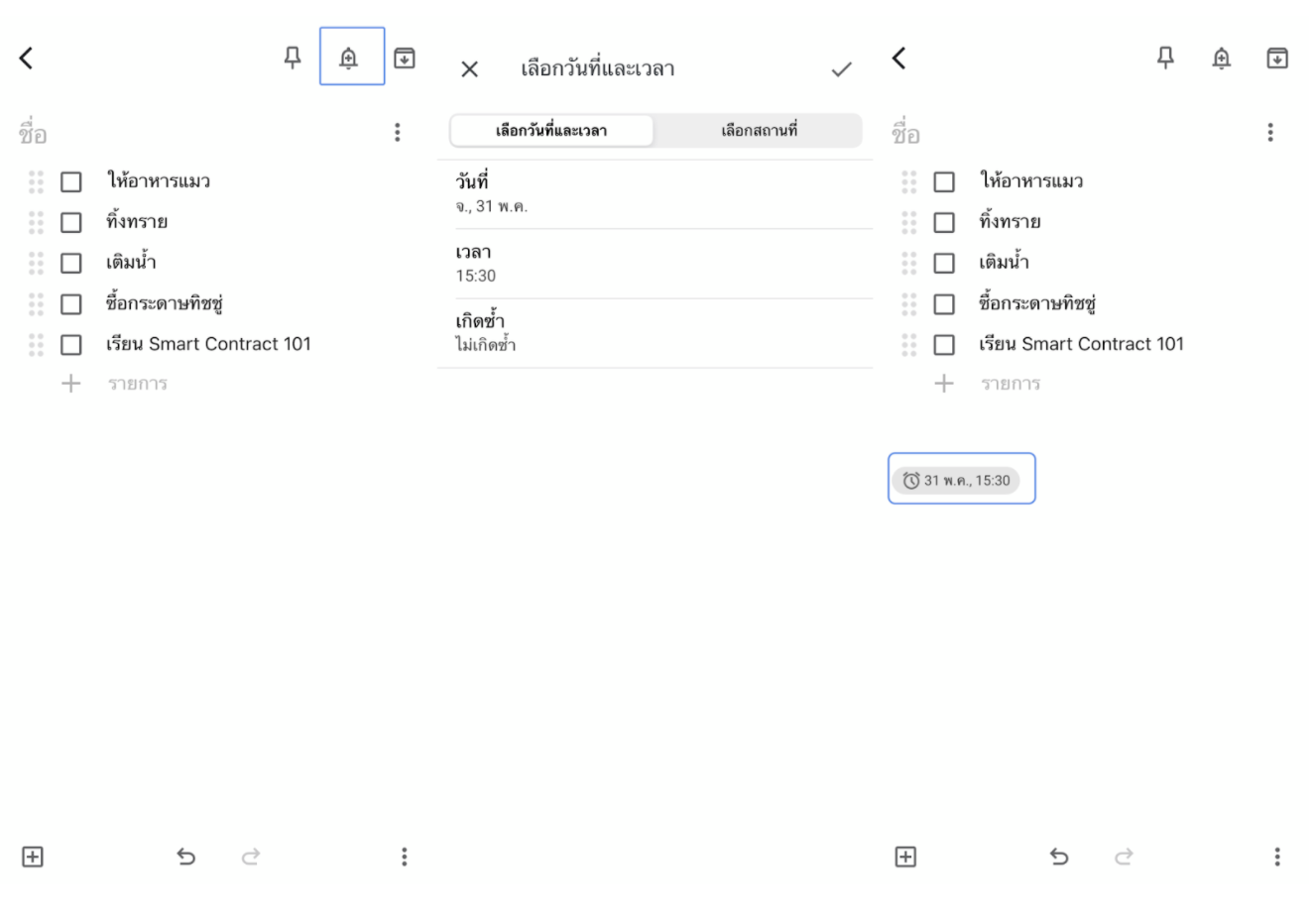Tick ซื้อกระดาษทิชชู่ checkbox in the highlighted-bell note

(71, 303)
